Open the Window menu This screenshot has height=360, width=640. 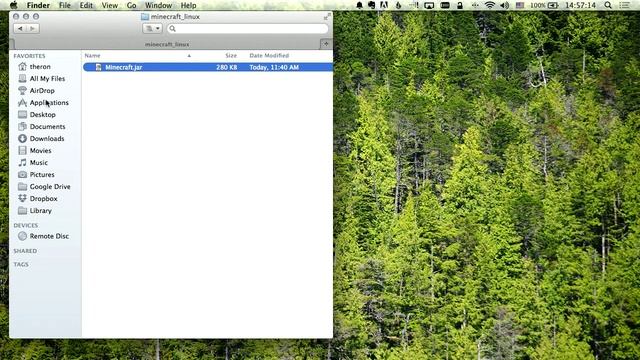click(x=158, y=5)
